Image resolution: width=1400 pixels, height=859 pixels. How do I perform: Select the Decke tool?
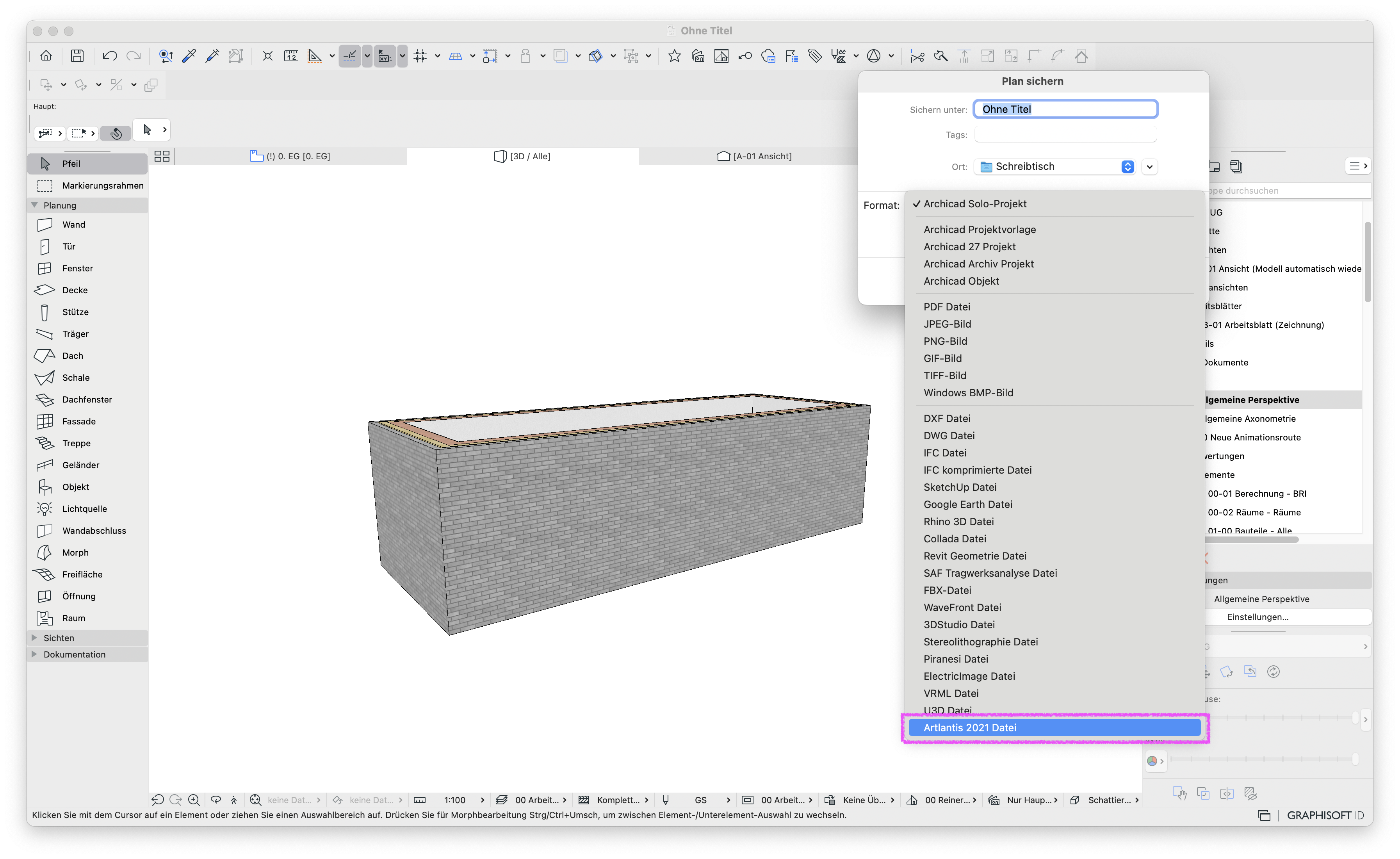88,290
